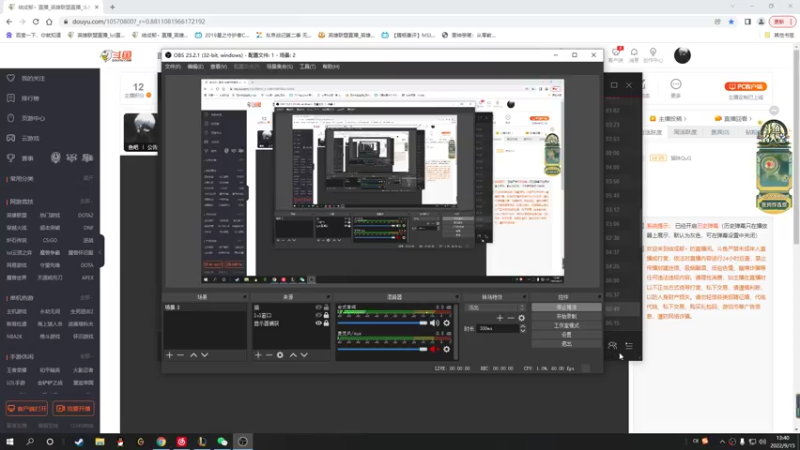Remove the selected scene with minus icon

(x=181, y=355)
